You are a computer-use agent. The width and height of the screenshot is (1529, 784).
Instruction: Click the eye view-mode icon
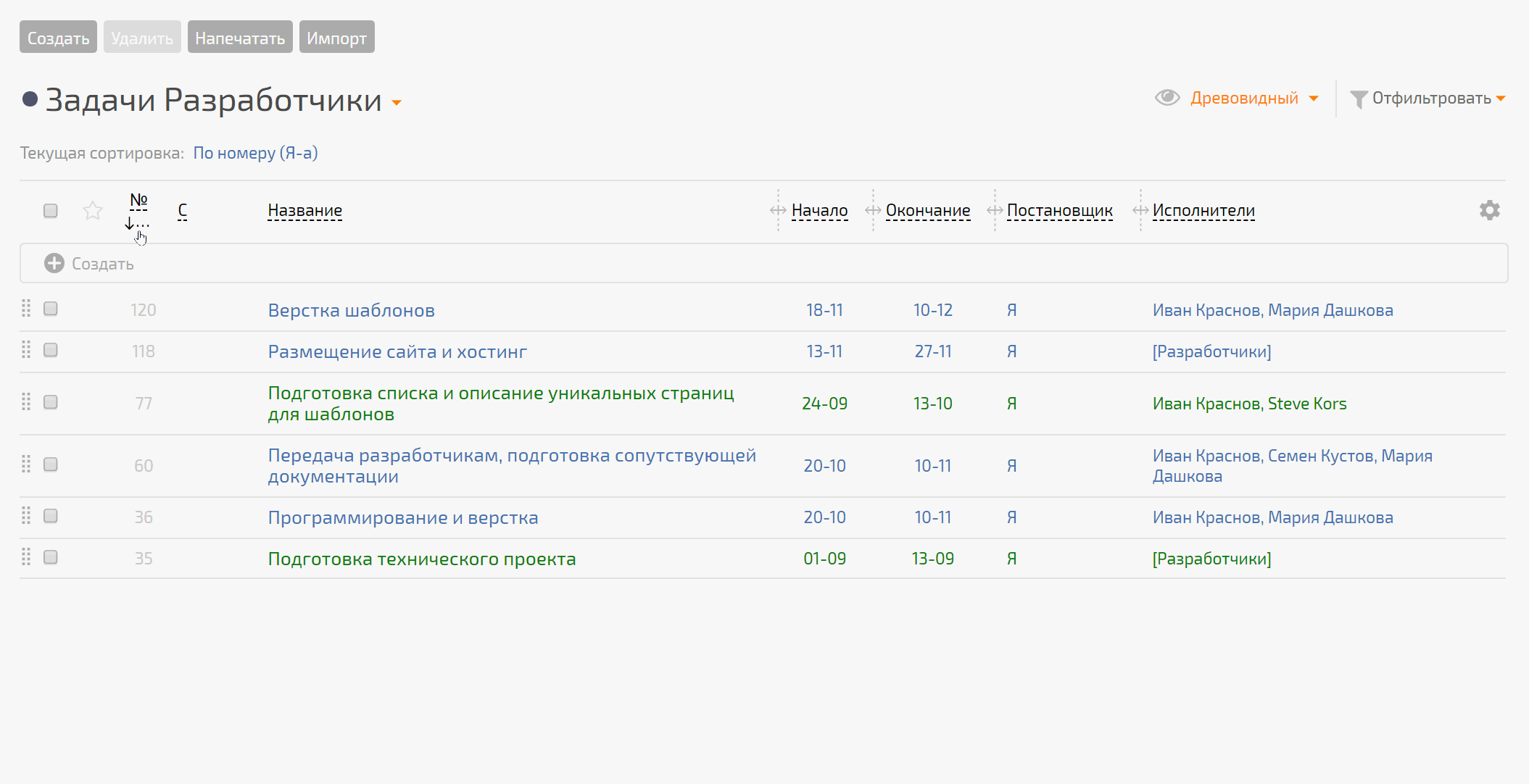pos(1167,98)
